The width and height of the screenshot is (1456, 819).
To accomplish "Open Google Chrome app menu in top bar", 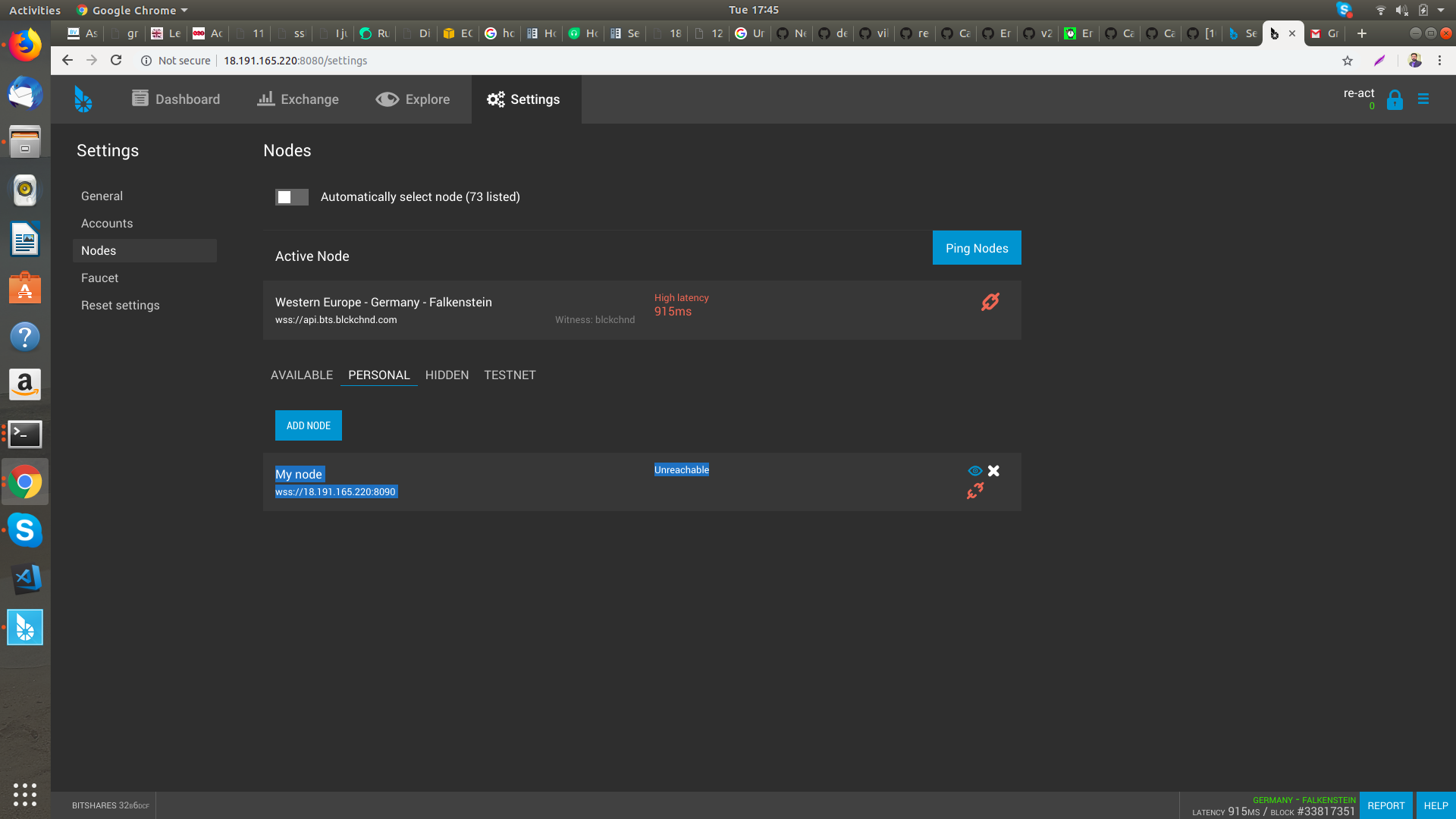I will [132, 10].
